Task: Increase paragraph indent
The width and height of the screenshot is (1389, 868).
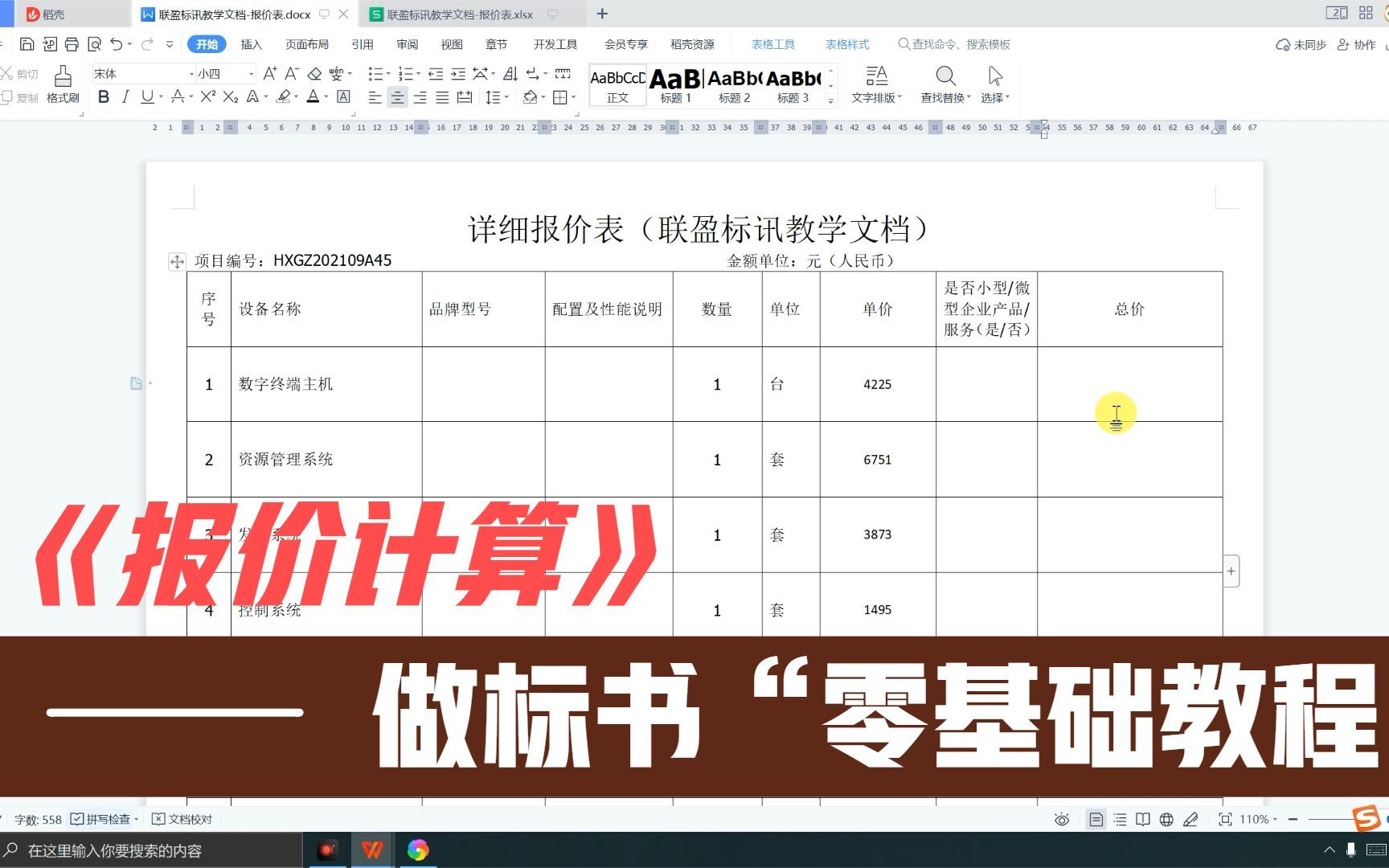Action: tap(458, 74)
